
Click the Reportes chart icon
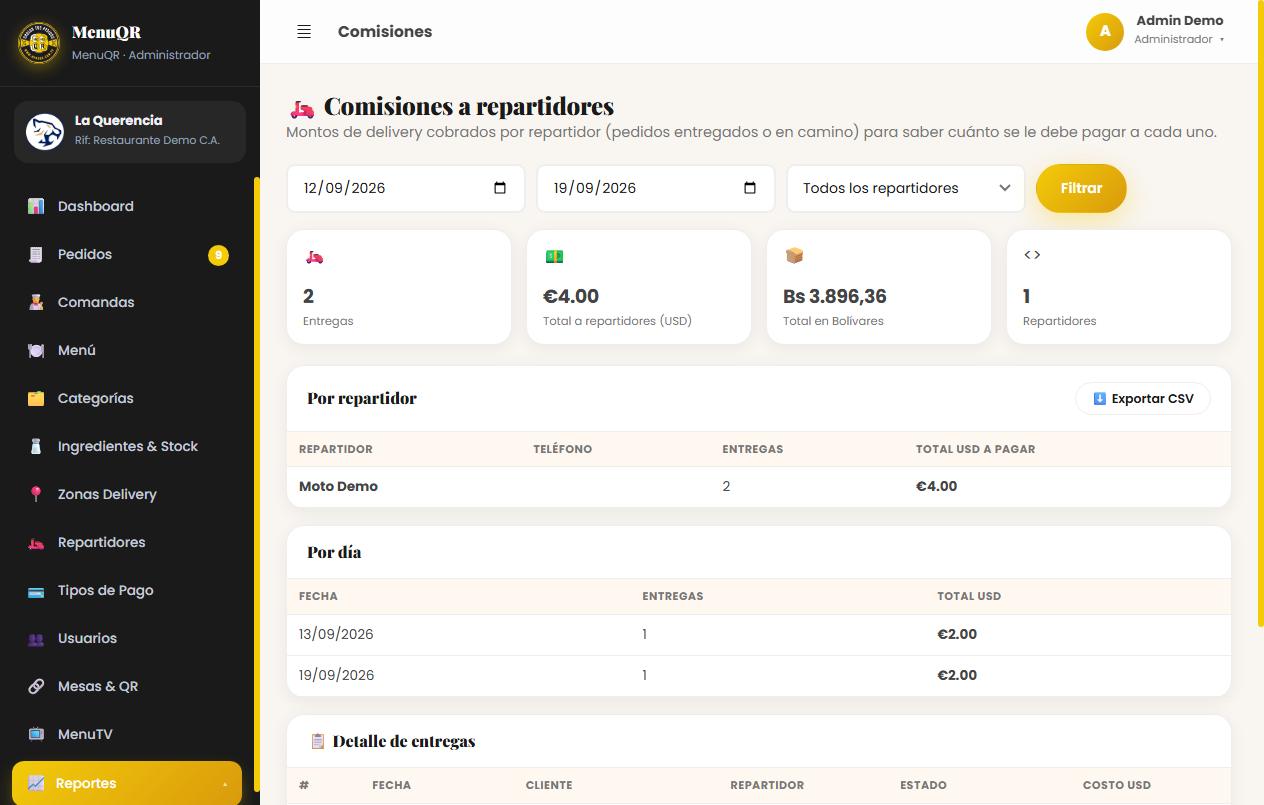tap(36, 783)
